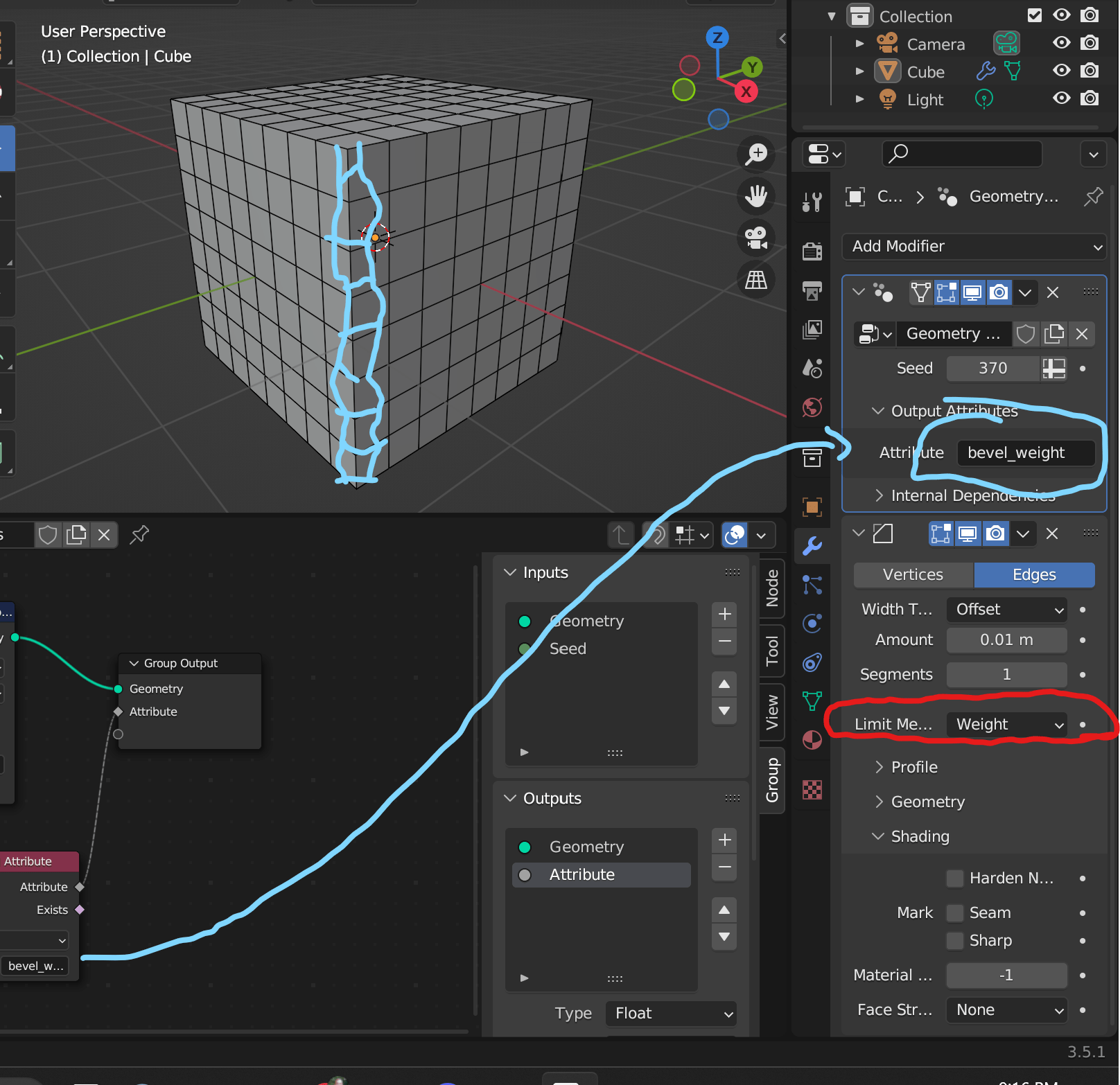The image size is (1120, 1085).
Task: Open the Limit Method dropdown showing Weight
Action: click(1006, 725)
